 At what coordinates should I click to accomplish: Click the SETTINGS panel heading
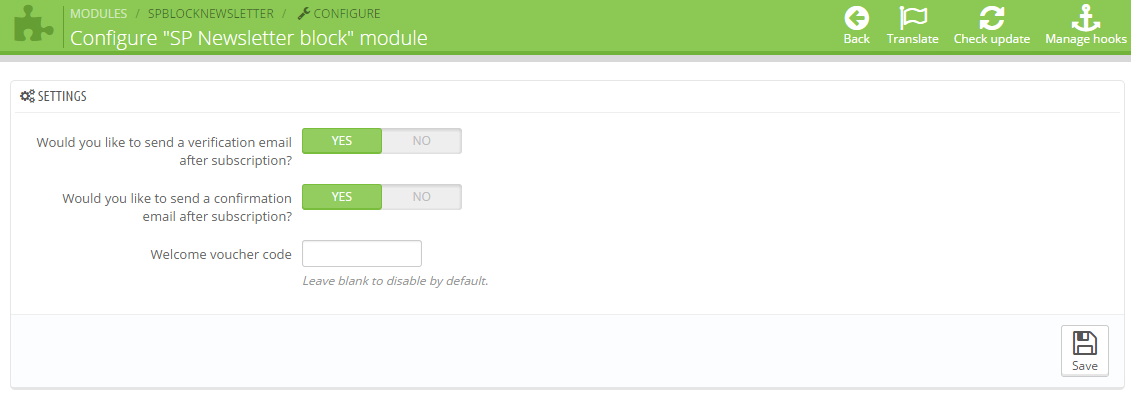tap(62, 96)
